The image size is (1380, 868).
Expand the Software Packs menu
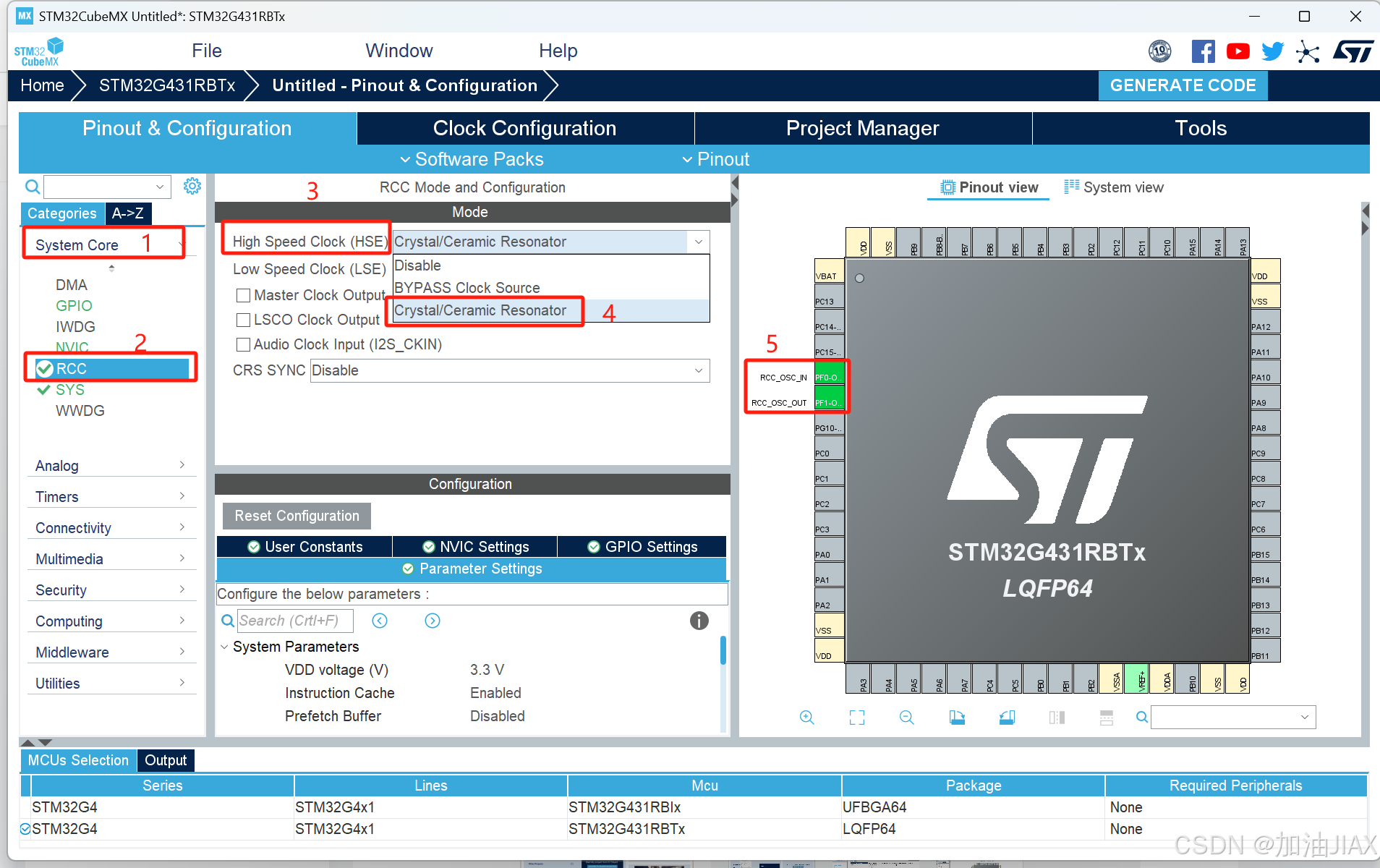472,159
